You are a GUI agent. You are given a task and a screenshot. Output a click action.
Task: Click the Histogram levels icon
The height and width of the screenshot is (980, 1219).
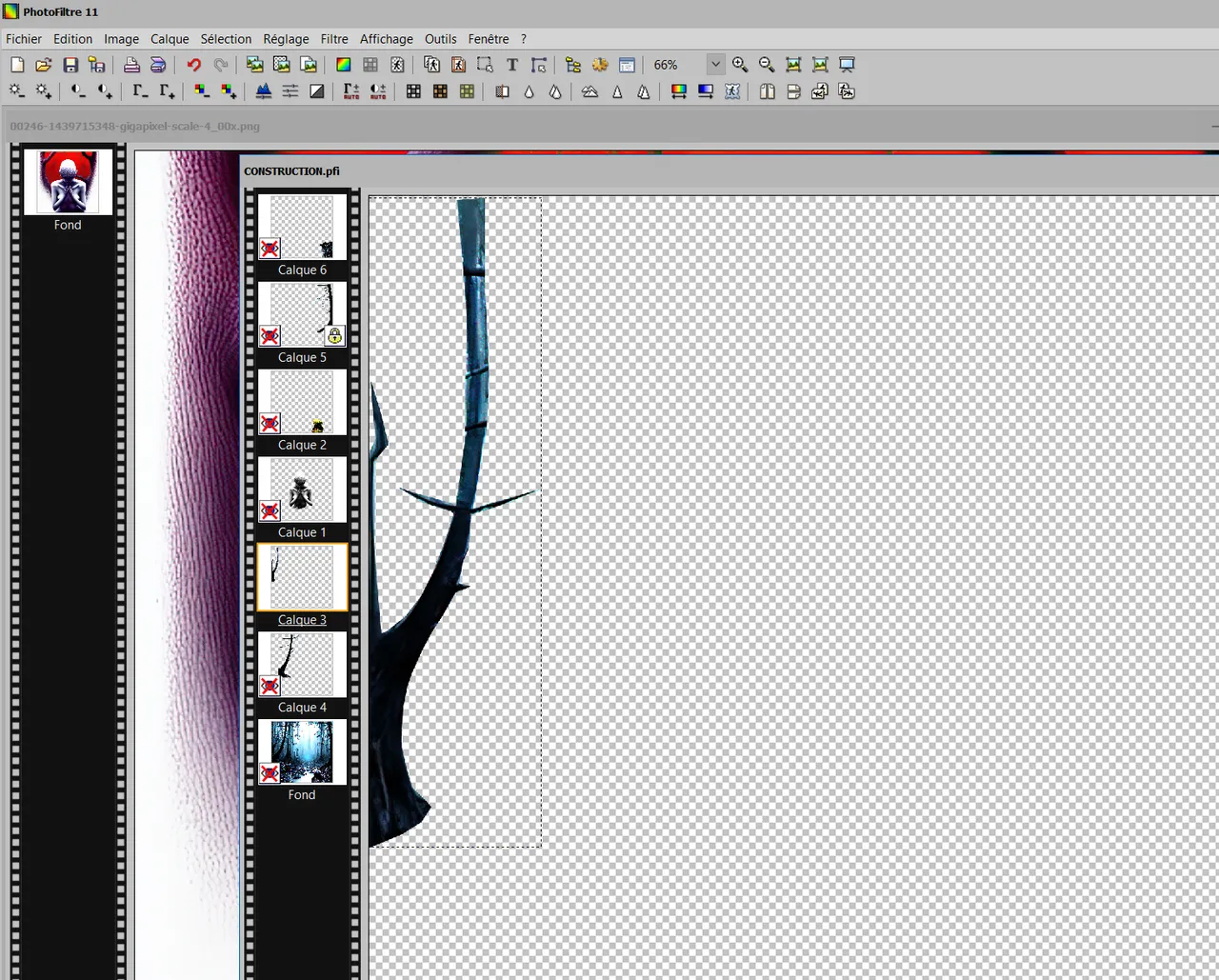pyautogui.click(x=264, y=91)
